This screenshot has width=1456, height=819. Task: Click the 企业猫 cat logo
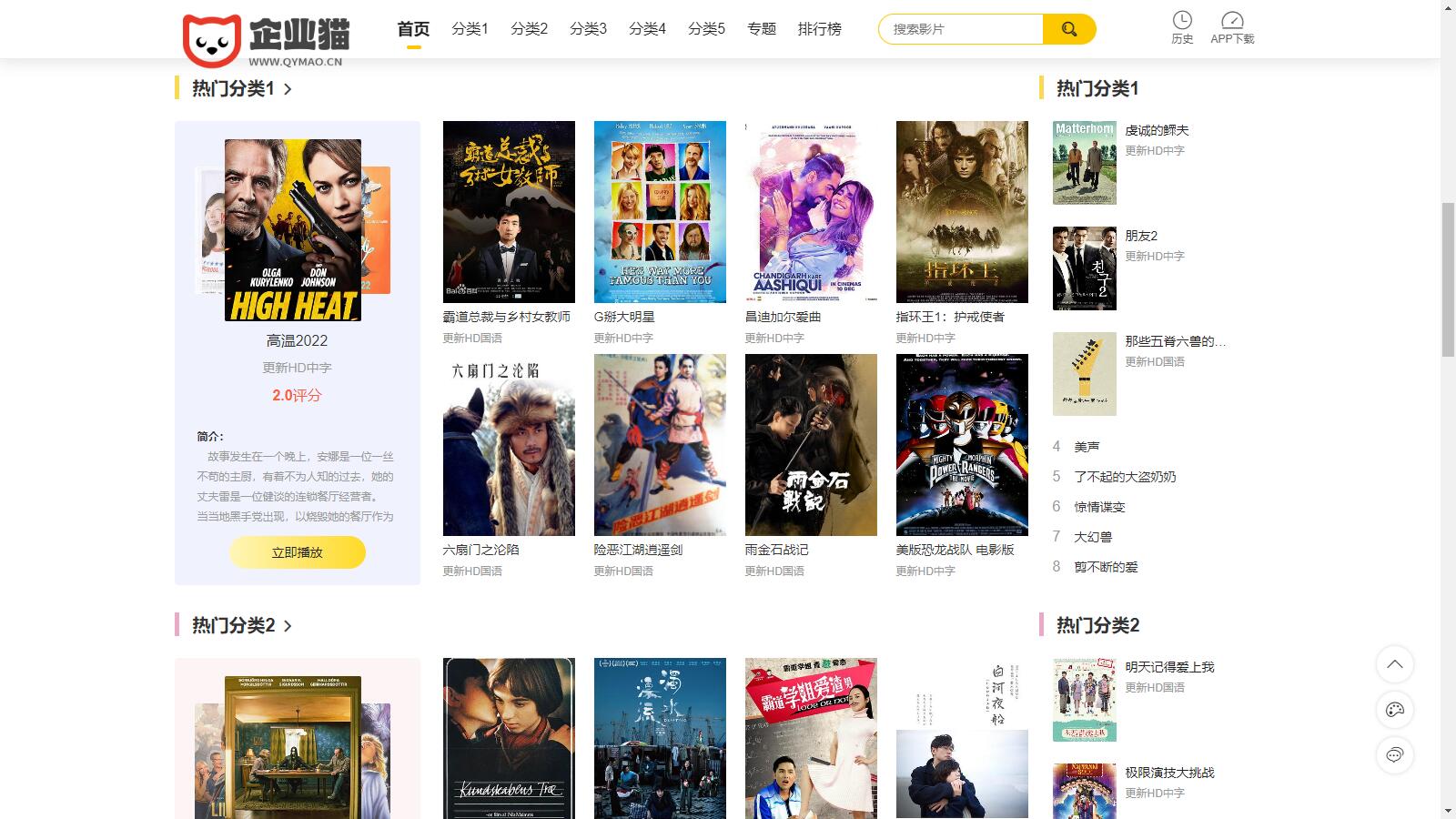[x=266, y=41]
